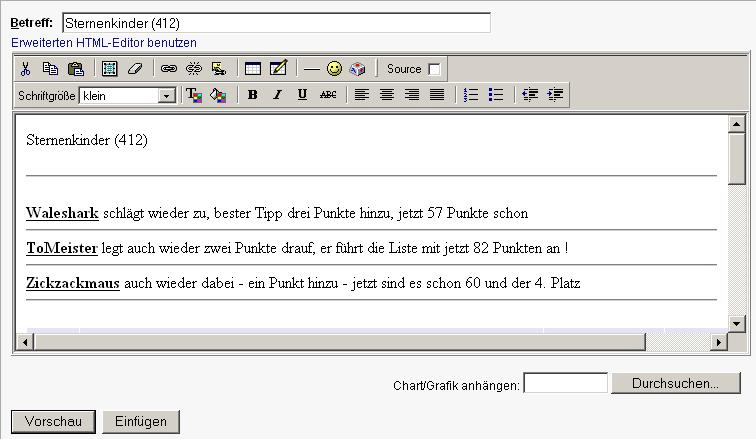
Task: Insert a horizontal line
Action: coord(311,69)
